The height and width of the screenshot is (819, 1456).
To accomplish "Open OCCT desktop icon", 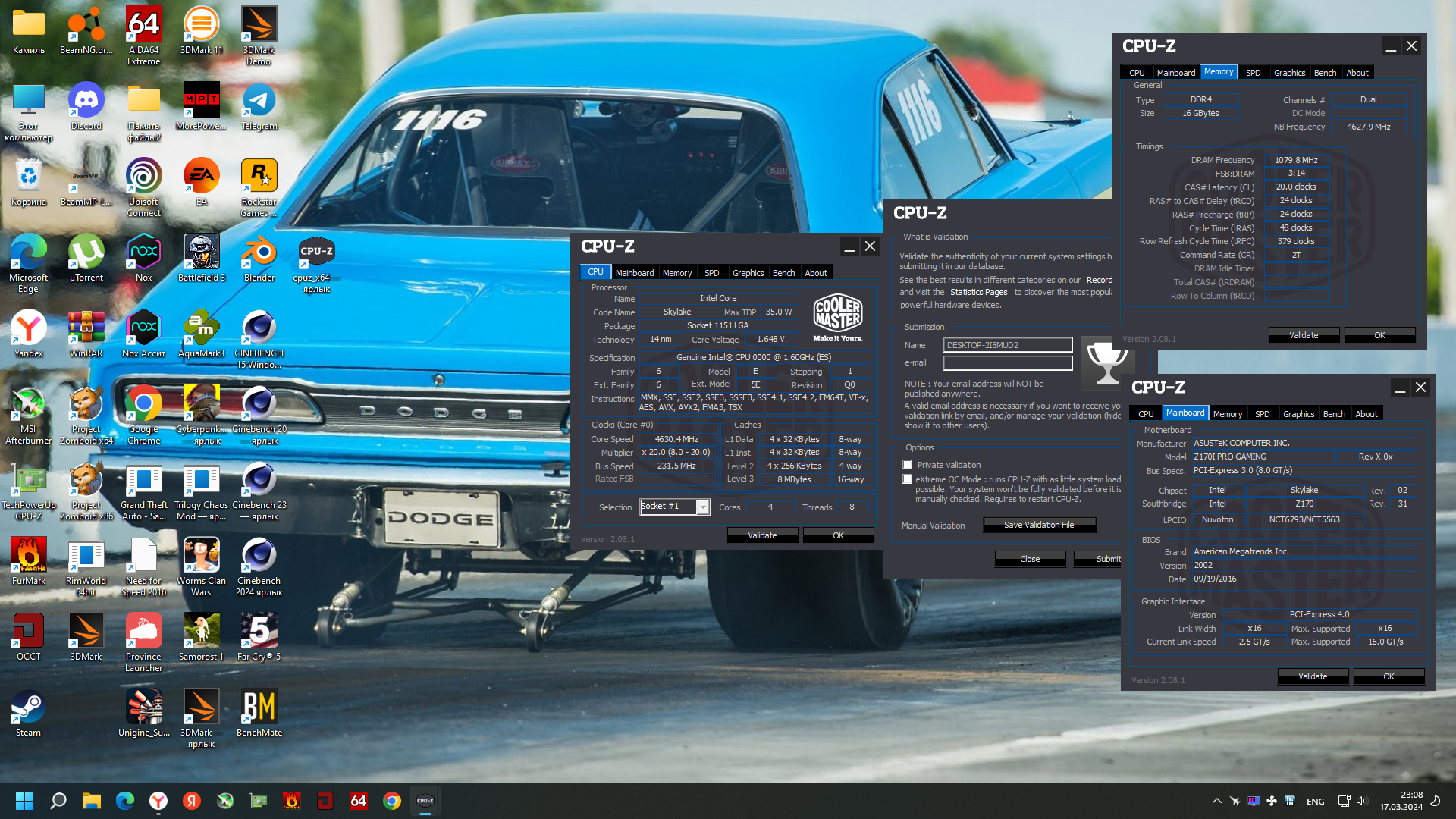I will coord(28,637).
